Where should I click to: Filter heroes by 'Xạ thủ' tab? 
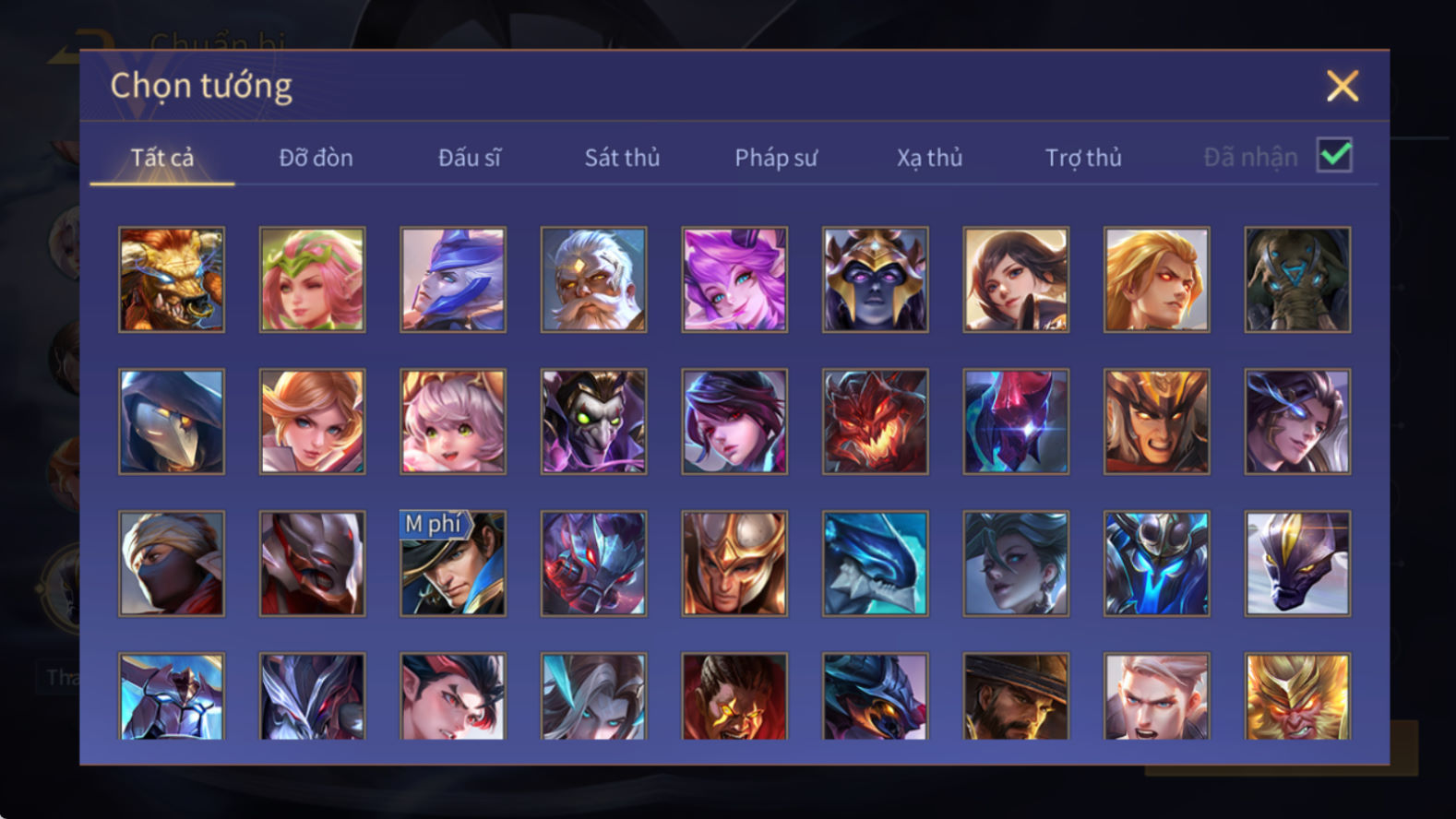click(929, 158)
